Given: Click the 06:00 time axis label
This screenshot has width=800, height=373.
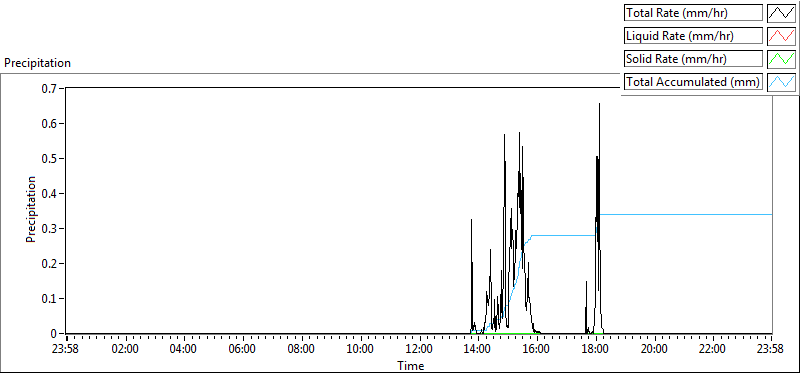Looking at the screenshot, I should click(x=242, y=350).
